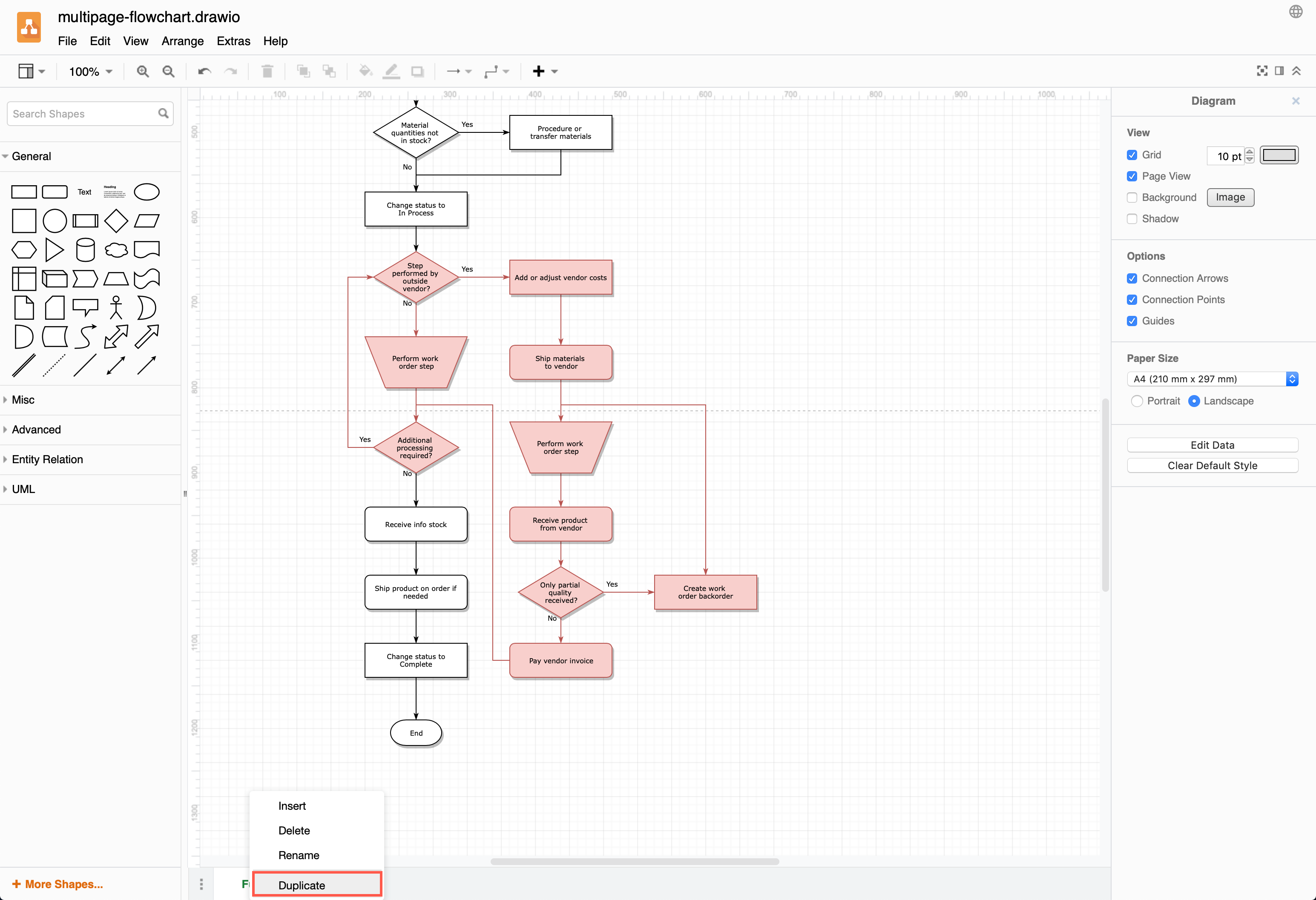The width and height of the screenshot is (1316, 900).
Task: Open the Fill Color tool
Action: coord(365,72)
